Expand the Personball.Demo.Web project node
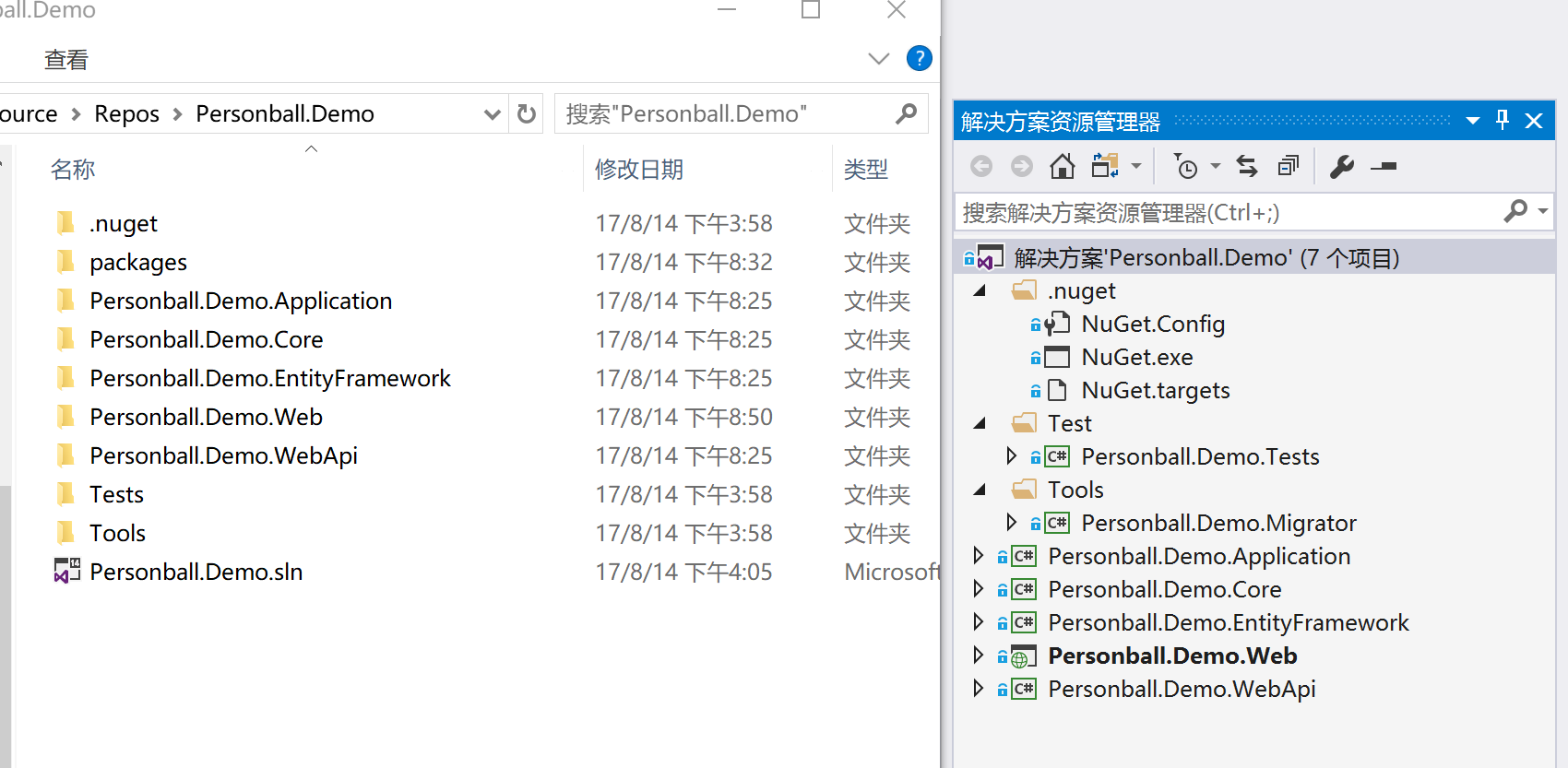 point(978,655)
